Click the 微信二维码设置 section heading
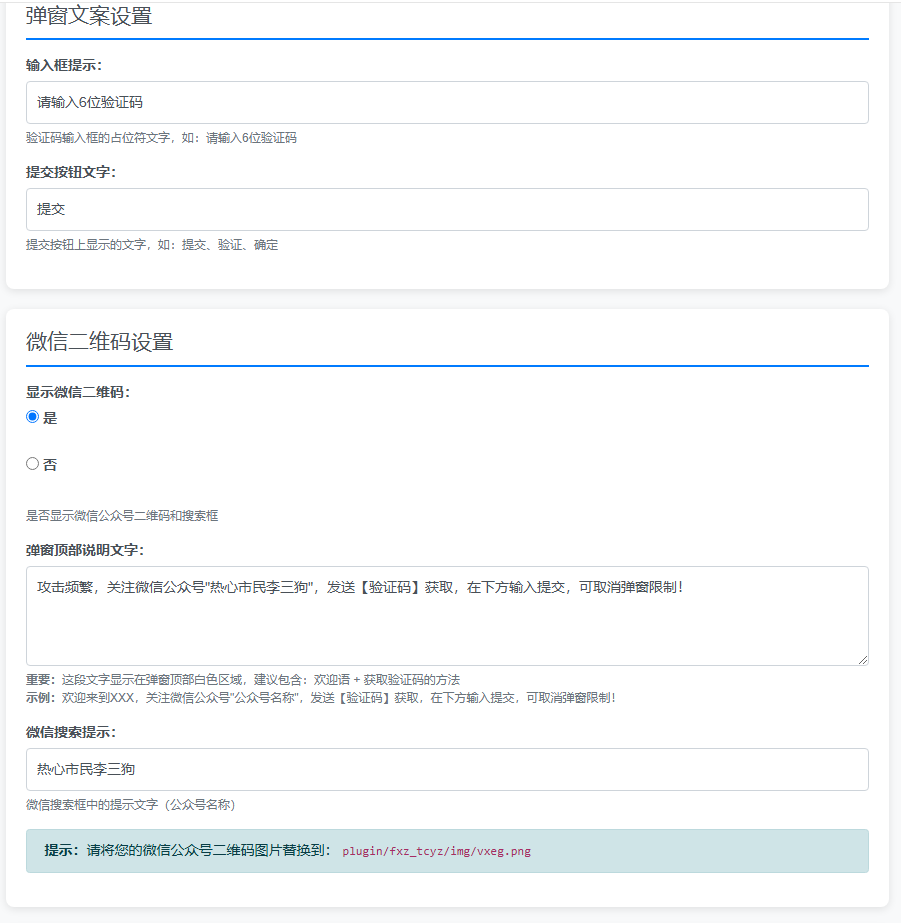Screen dimensions: 901x923 100,342
